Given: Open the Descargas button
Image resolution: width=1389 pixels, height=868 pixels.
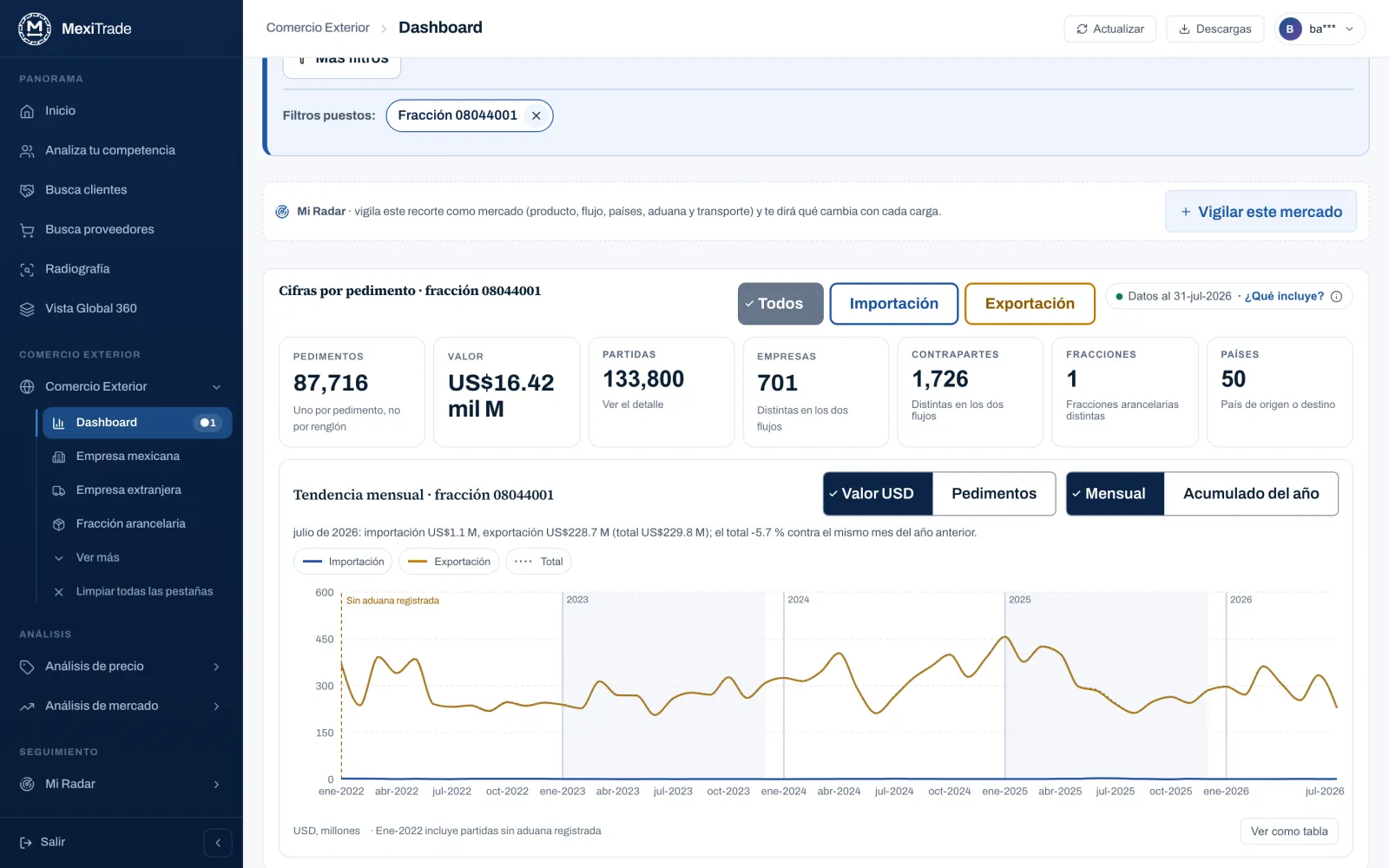Looking at the screenshot, I should click(x=1215, y=29).
